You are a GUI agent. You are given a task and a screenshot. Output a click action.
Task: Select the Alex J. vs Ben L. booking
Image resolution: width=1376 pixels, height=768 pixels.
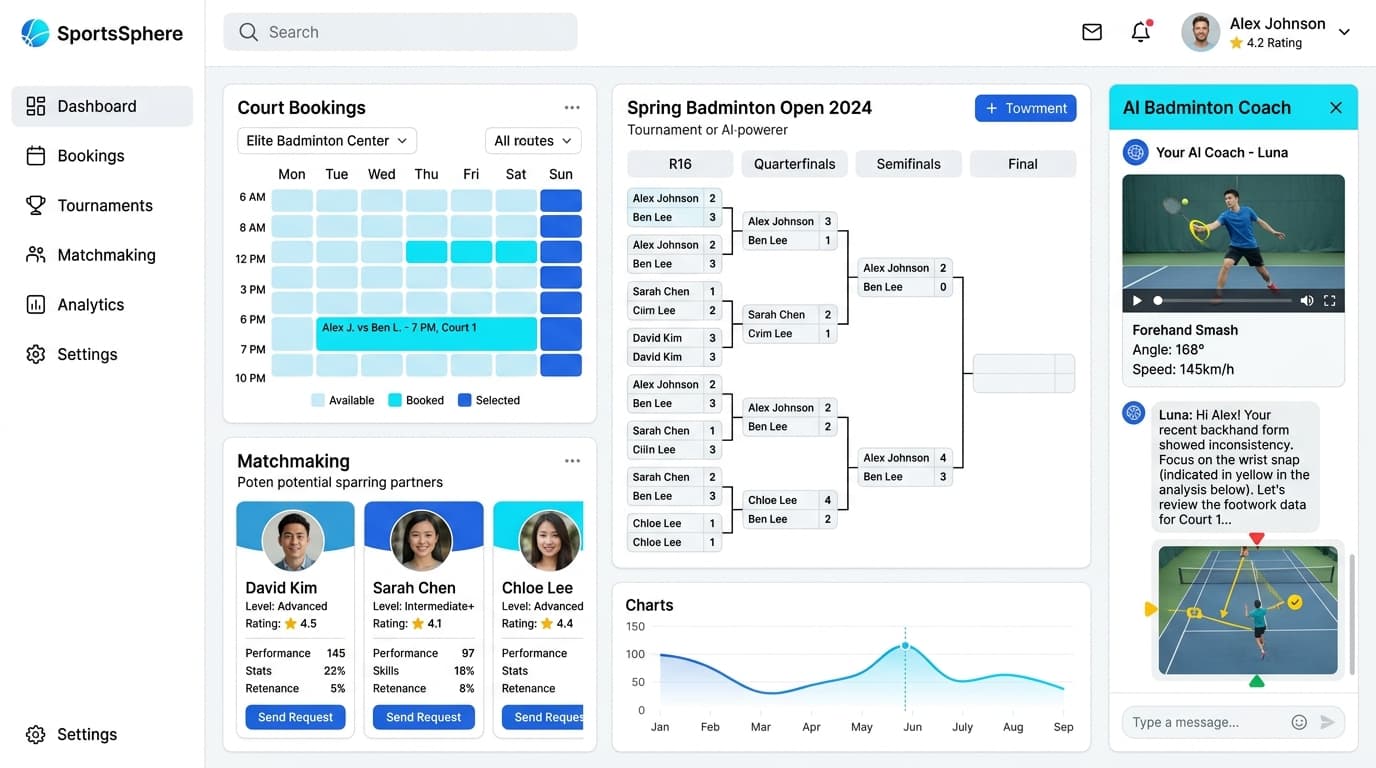pyautogui.click(x=427, y=333)
